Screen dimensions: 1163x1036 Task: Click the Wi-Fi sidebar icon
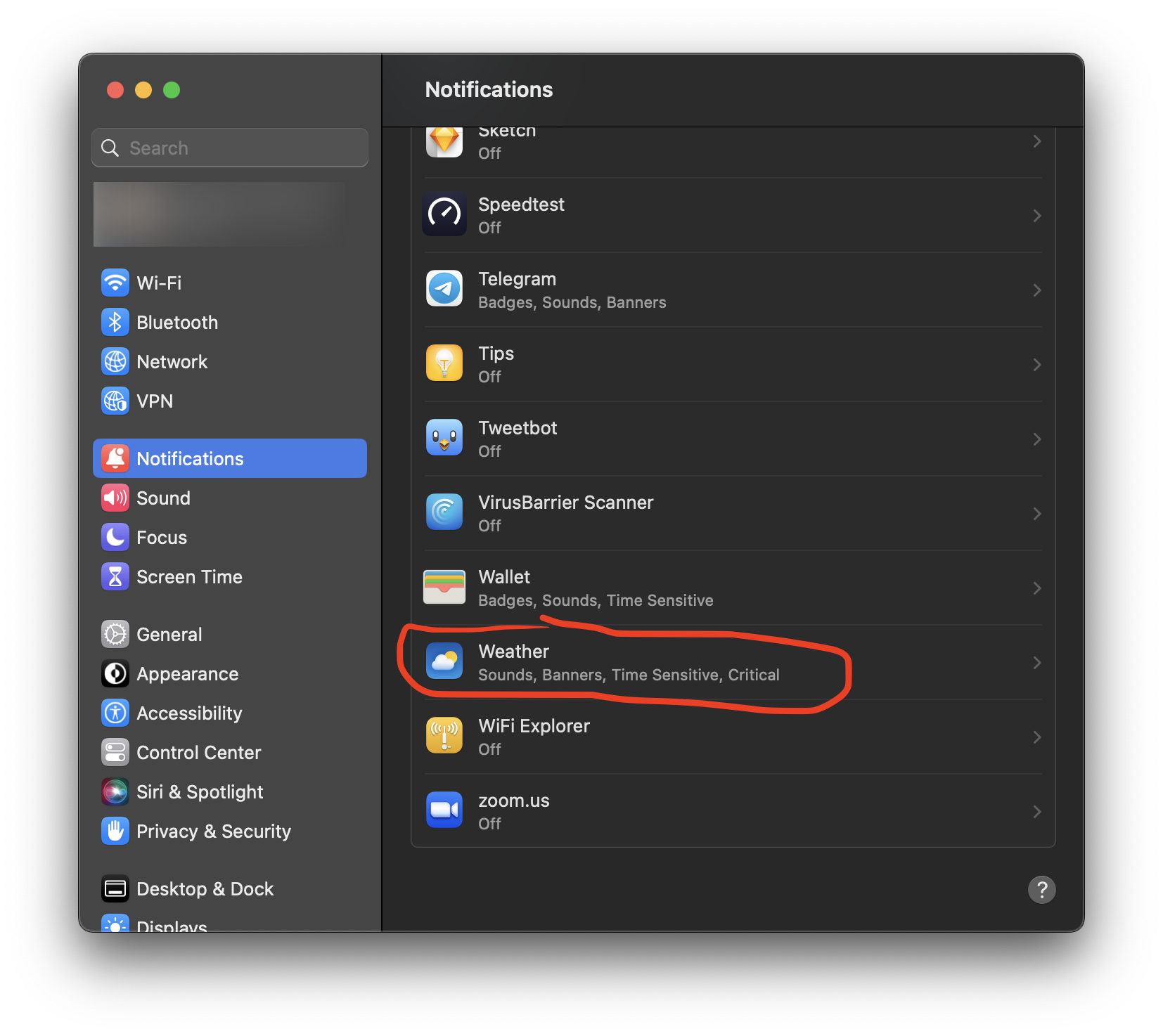point(115,283)
